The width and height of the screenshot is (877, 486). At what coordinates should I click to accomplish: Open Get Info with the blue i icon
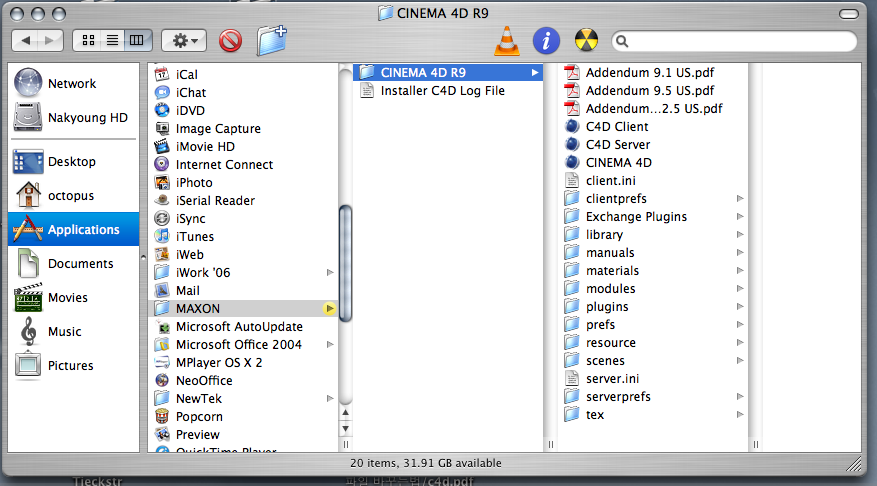tap(546, 40)
